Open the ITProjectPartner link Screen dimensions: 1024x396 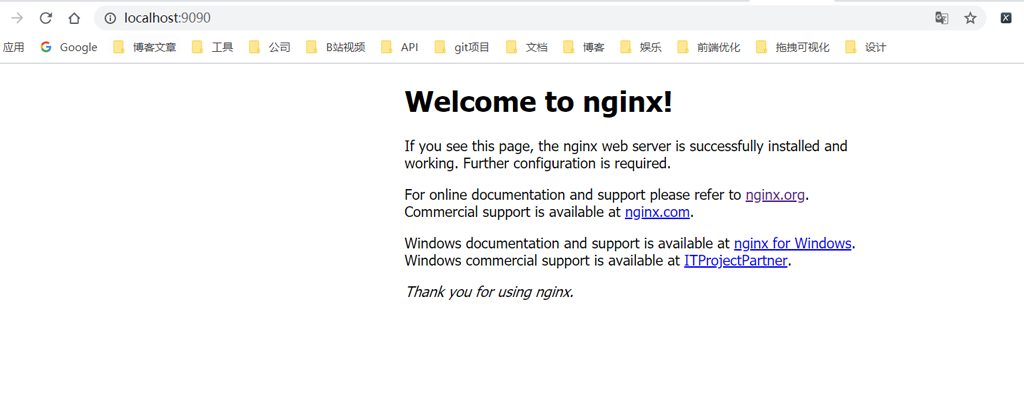click(736, 261)
